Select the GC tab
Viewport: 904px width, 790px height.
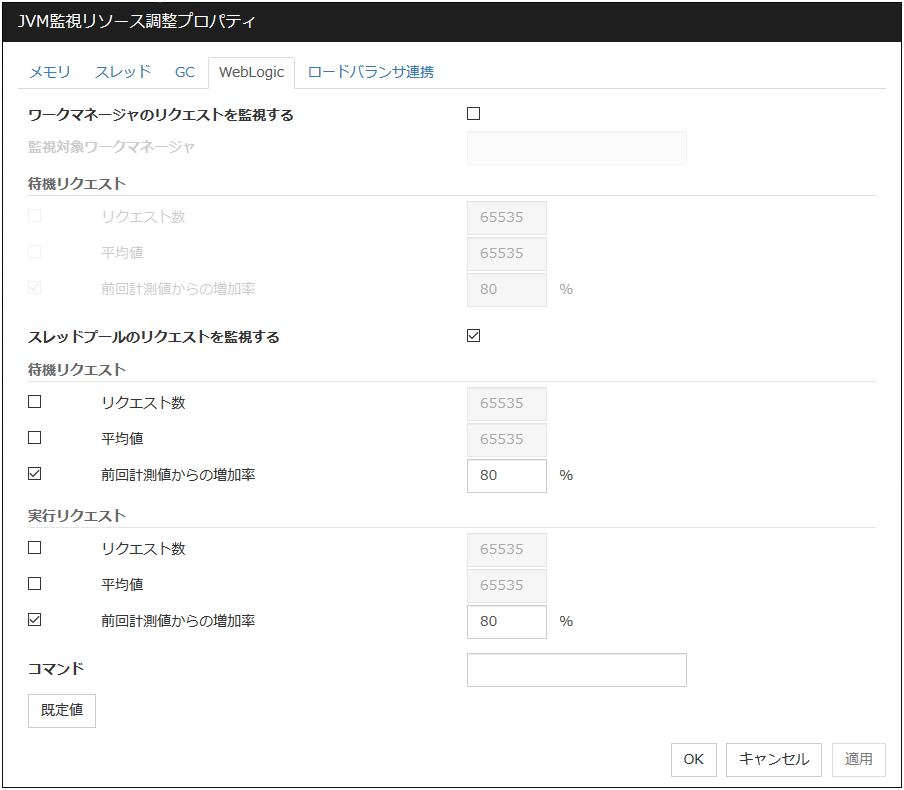(185, 72)
